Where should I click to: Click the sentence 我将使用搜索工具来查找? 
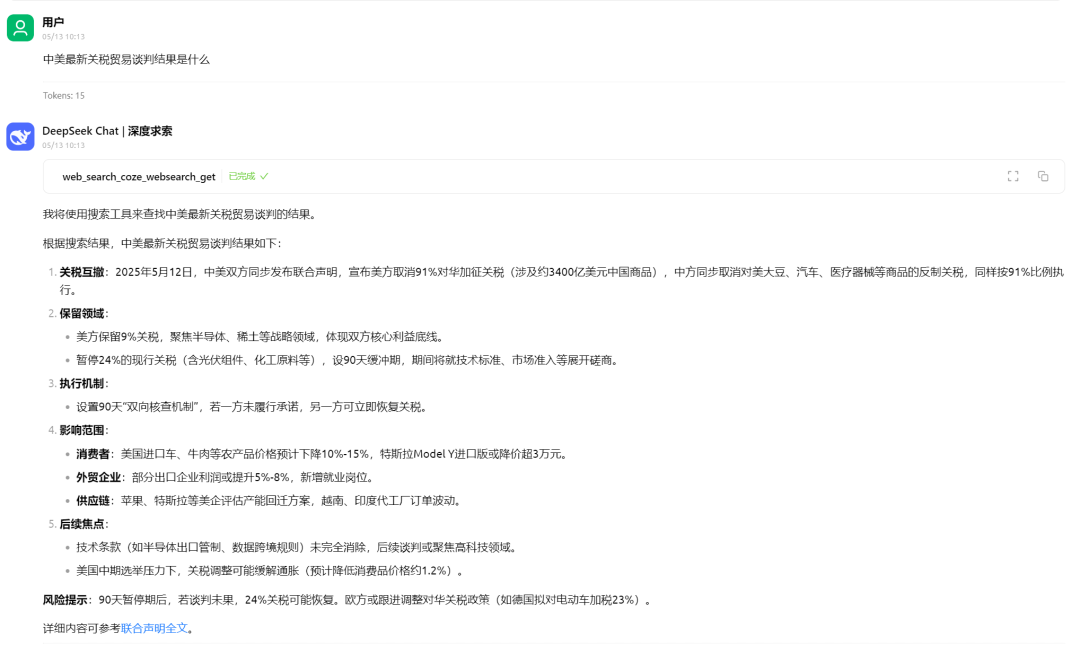tap(182, 214)
